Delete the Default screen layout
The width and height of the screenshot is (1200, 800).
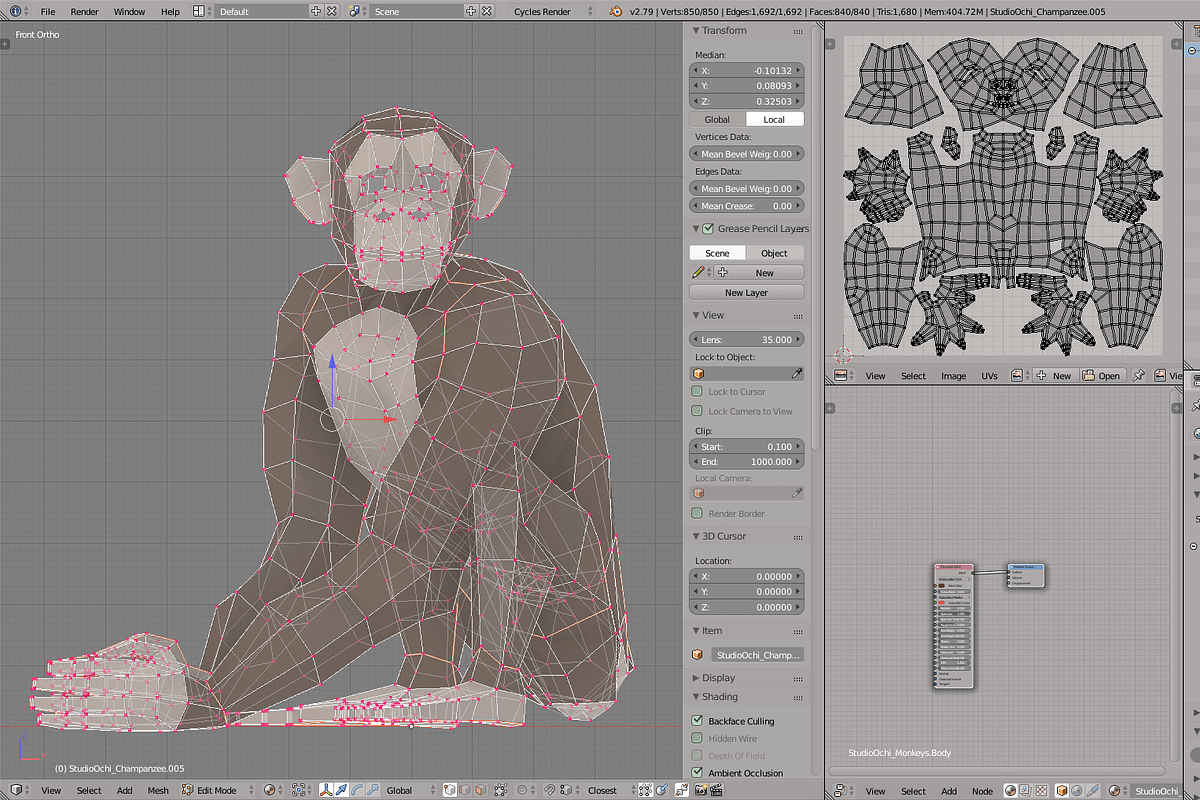coord(332,11)
